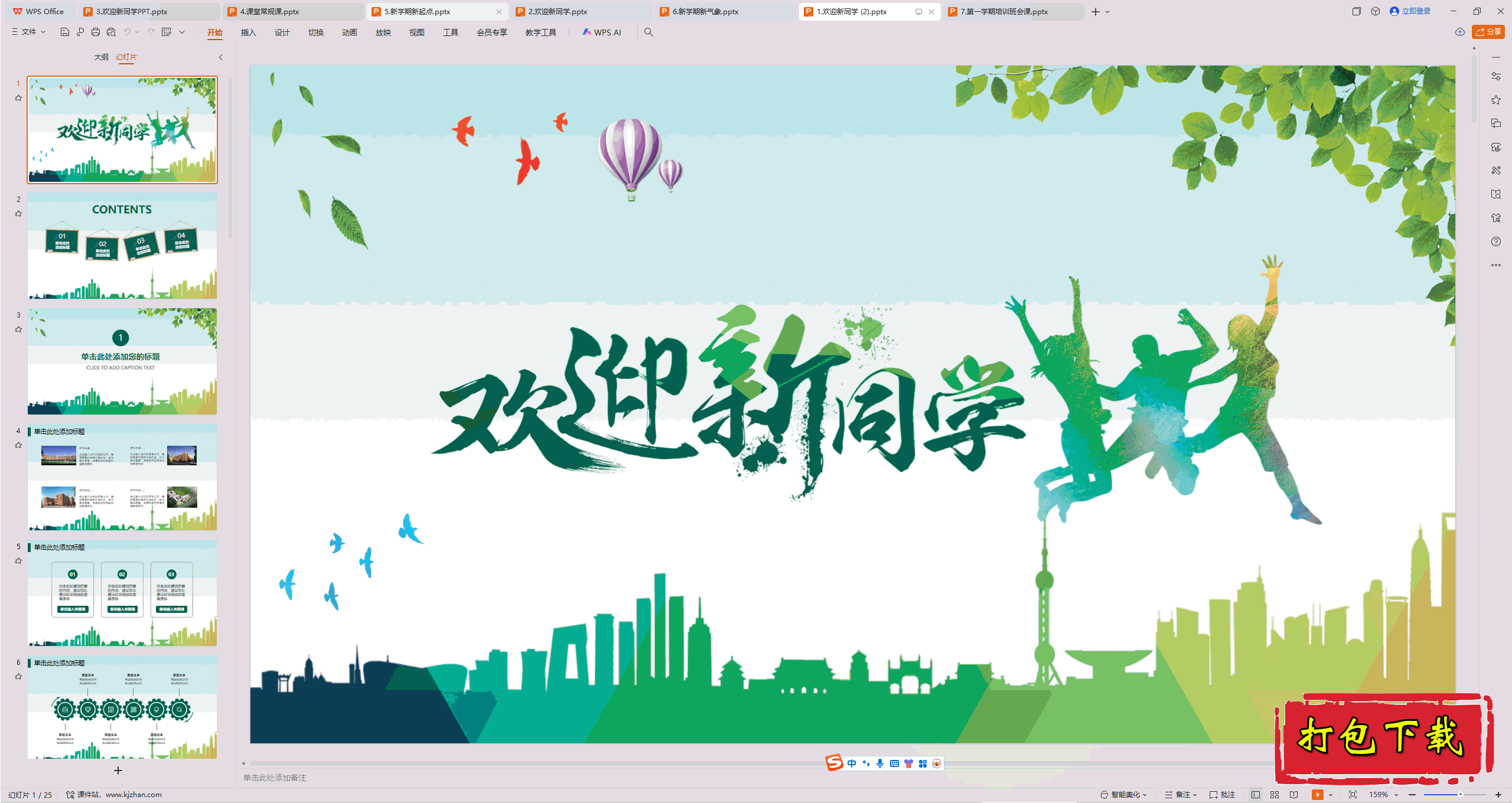Open the slide transition icon in right sidebar
Screen dimensions: 1512x803
(x=1496, y=123)
